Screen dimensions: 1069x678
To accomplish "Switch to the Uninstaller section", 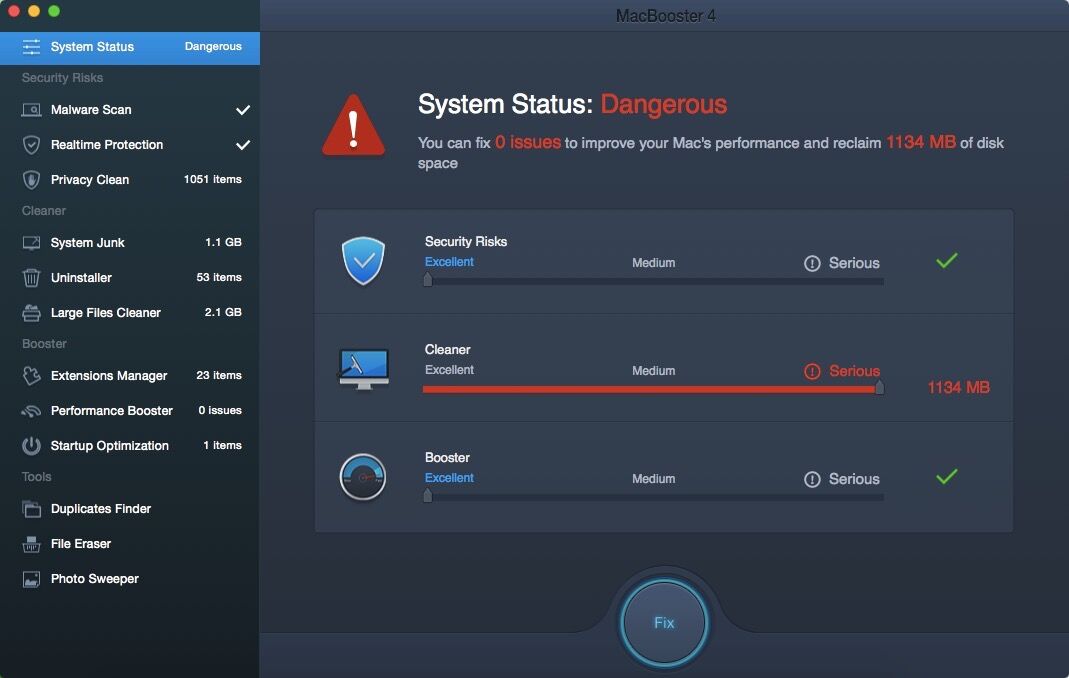I will [x=130, y=278].
